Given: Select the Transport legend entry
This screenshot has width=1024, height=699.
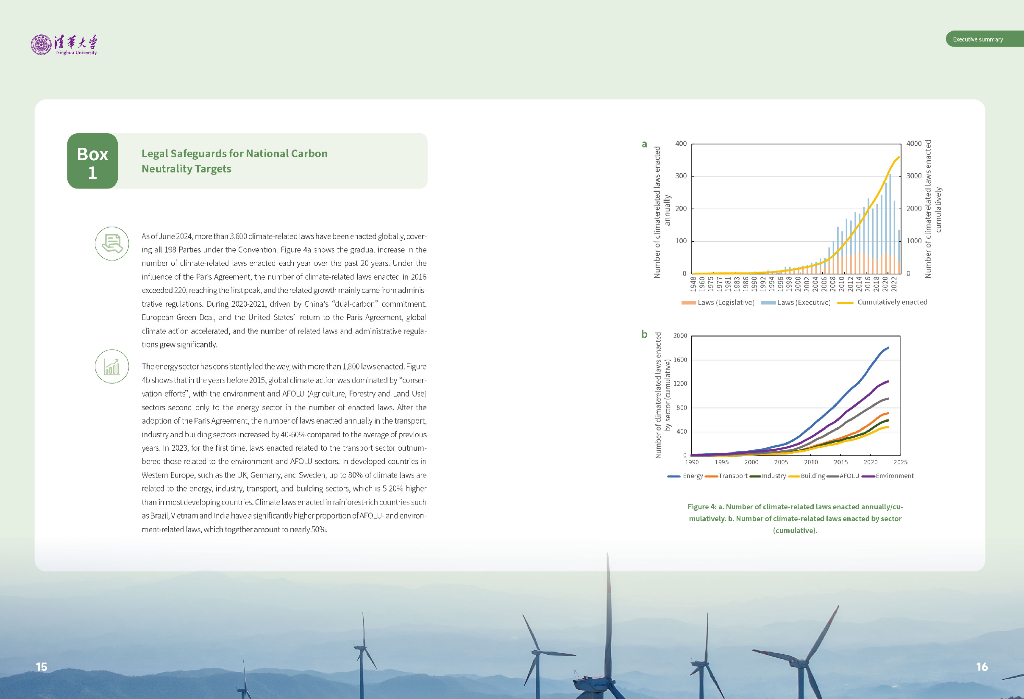Looking at the screenshot, I should tap(726, 476).
